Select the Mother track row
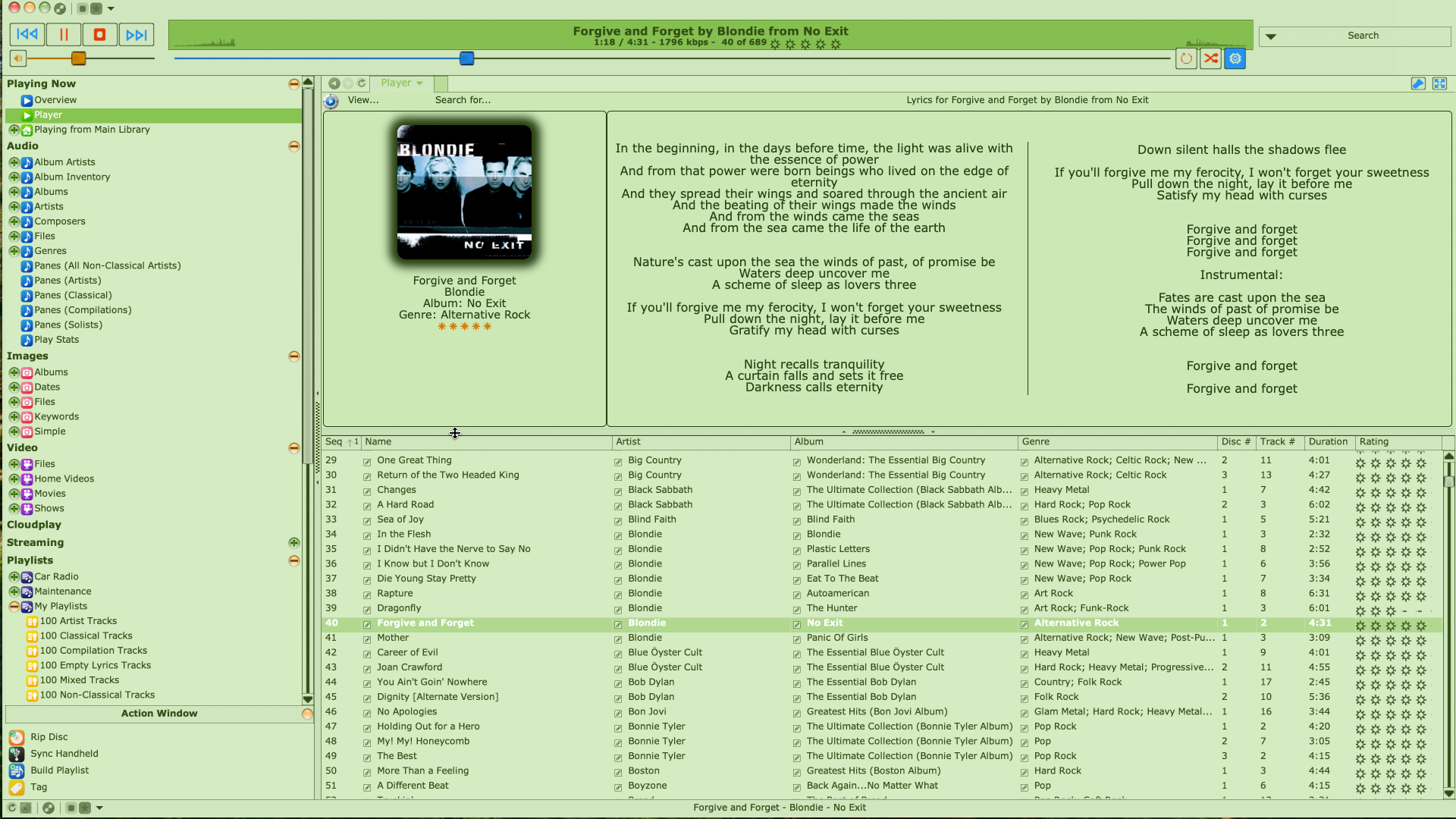This screenshot has width=1456, height=819. pos(881,639)
